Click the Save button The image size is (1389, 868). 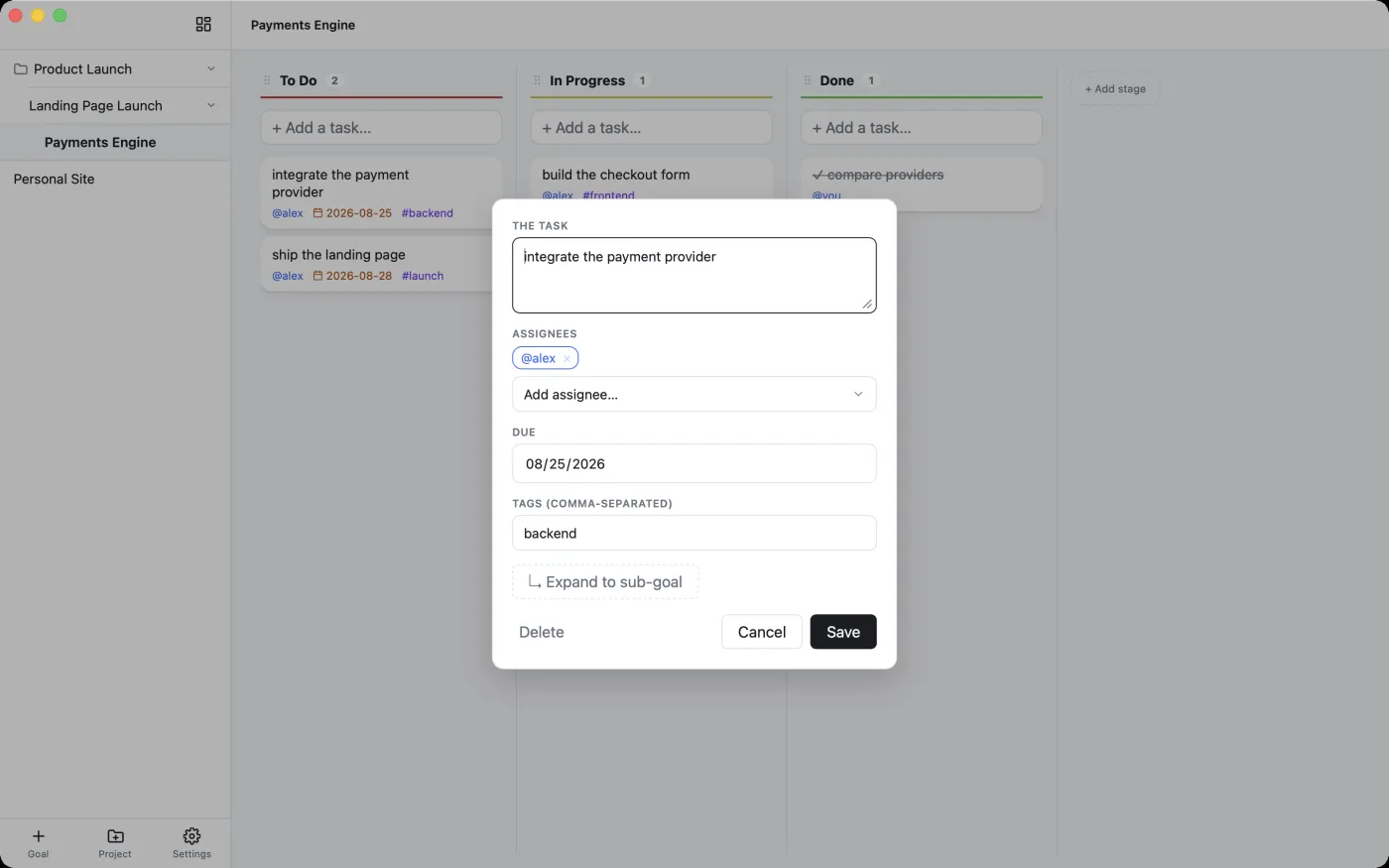[x=843, y=632]
